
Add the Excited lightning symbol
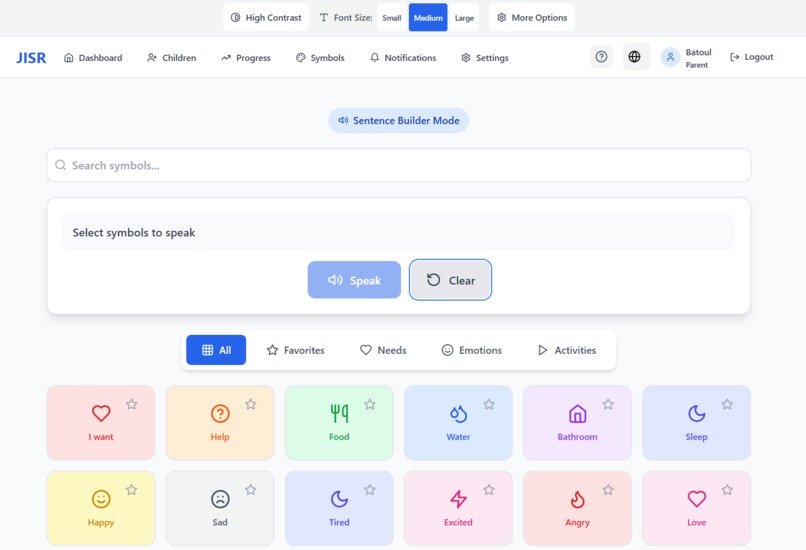[458, 508]
